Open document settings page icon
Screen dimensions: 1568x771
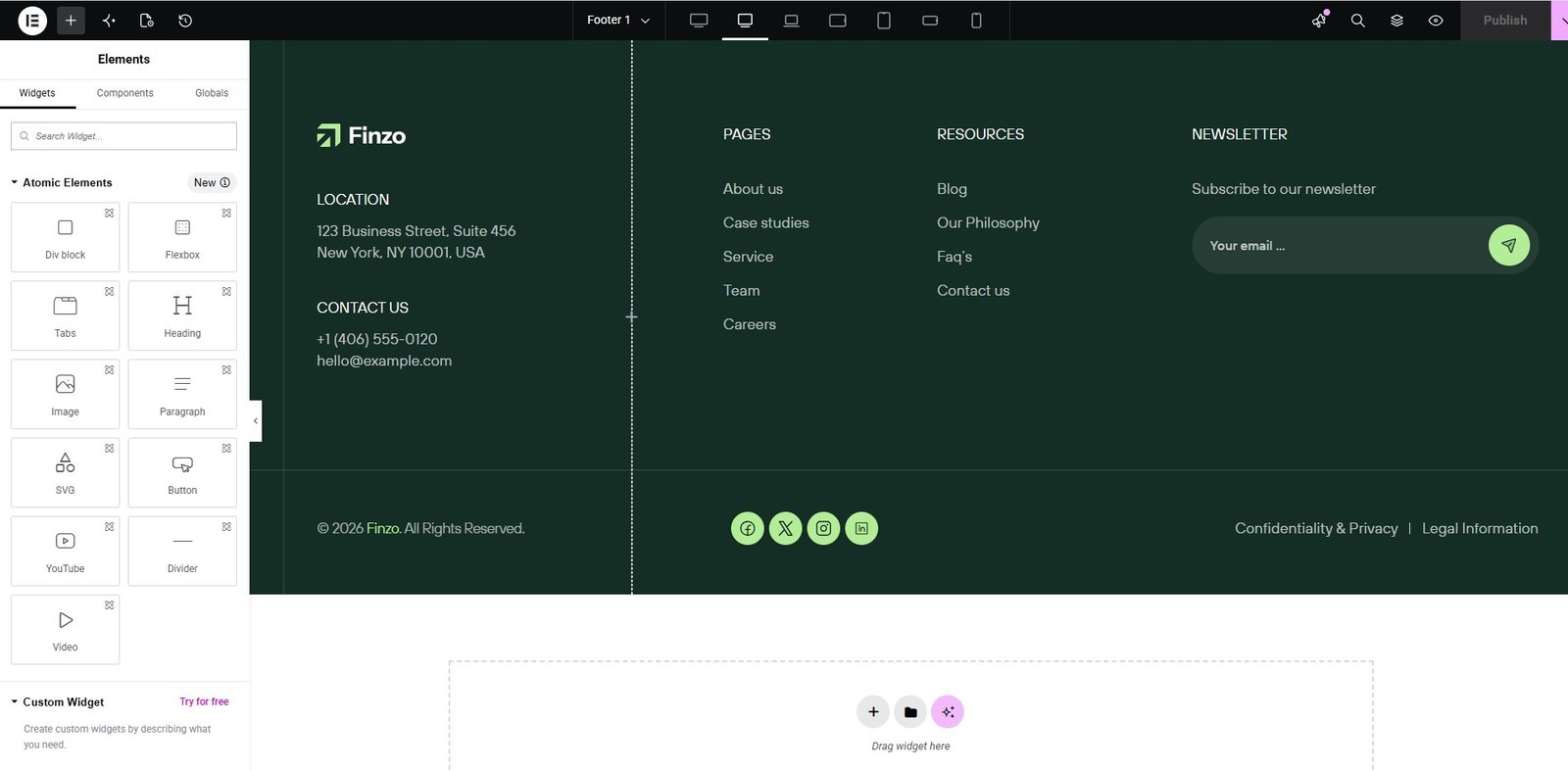(x=147, y=20)
